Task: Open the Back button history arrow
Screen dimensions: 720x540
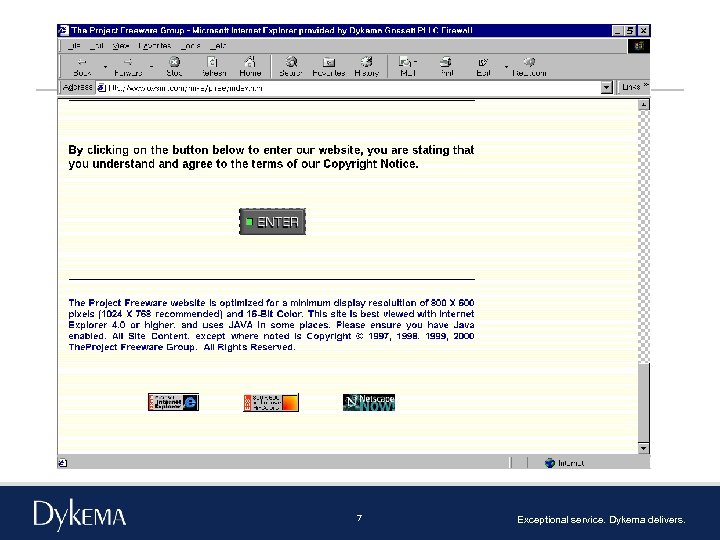Action: pyautogui.click(x=105, y=67)
